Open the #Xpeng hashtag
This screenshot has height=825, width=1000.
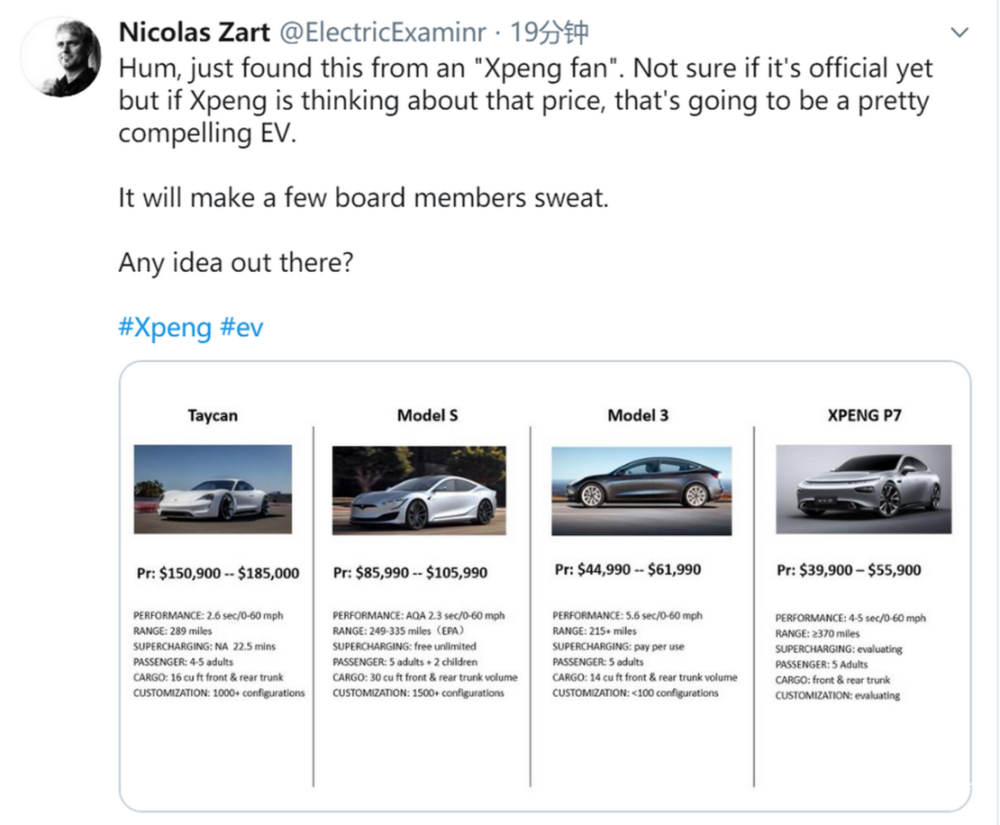click(x=165, y=327)
